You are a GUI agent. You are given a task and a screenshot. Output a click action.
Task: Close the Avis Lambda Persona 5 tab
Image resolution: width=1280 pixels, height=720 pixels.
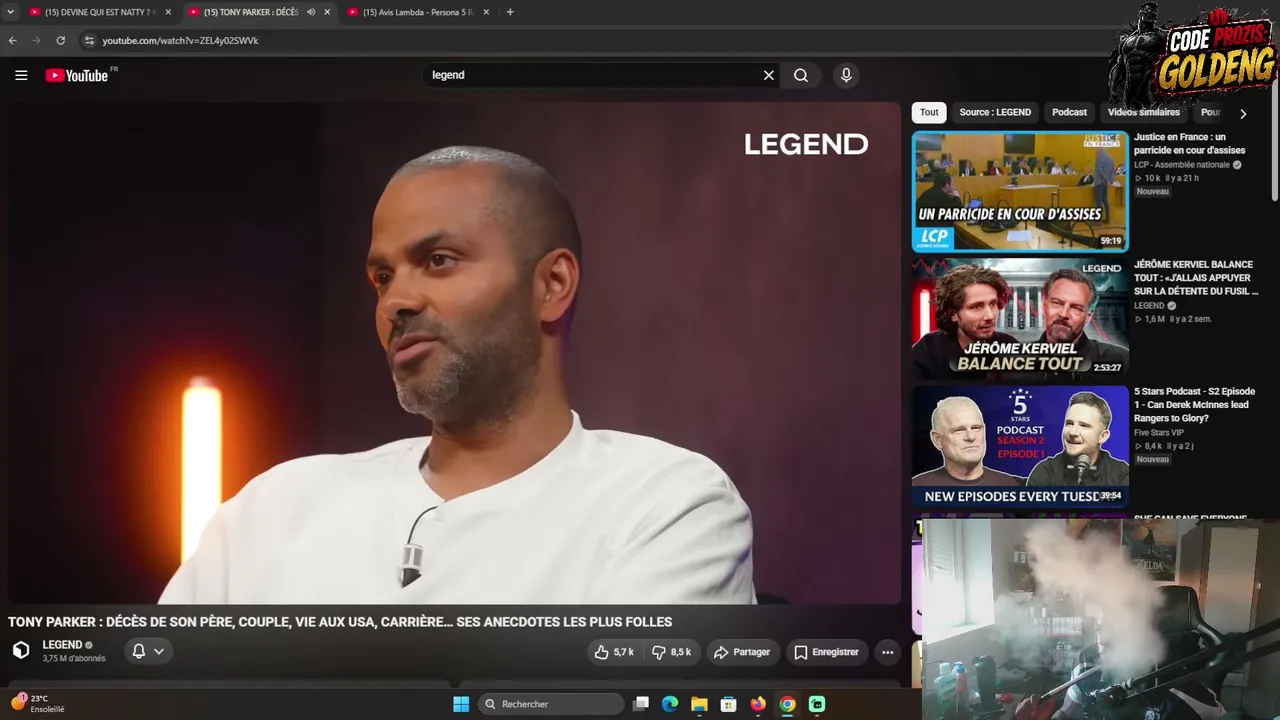(486, 12)
